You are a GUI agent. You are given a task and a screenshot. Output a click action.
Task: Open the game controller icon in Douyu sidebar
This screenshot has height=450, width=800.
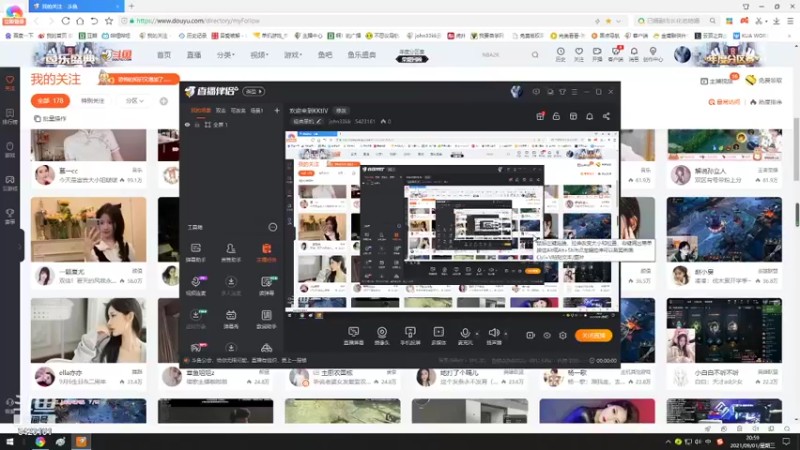point(10,183)
